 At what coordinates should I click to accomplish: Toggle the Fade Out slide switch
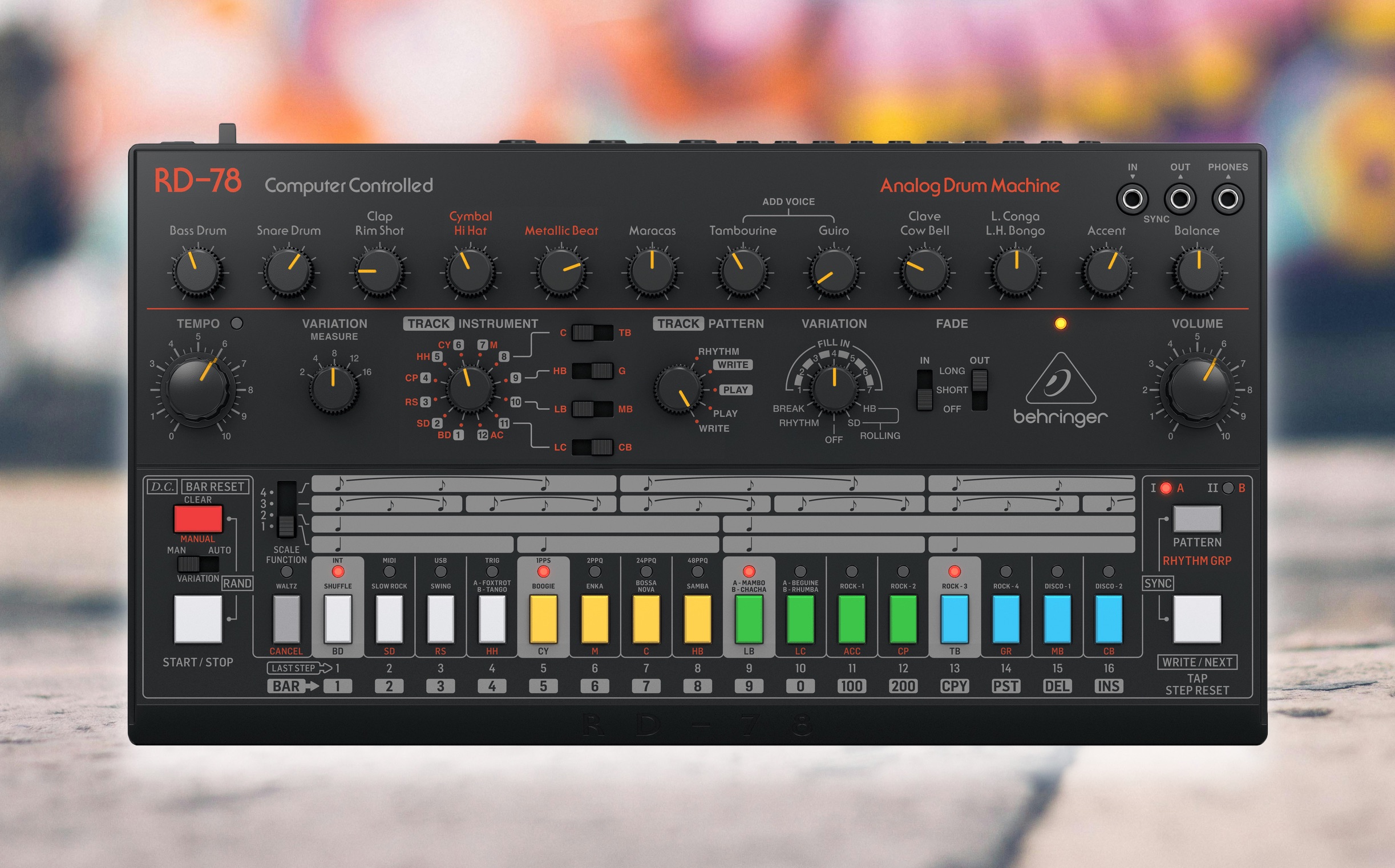point(979,390)
